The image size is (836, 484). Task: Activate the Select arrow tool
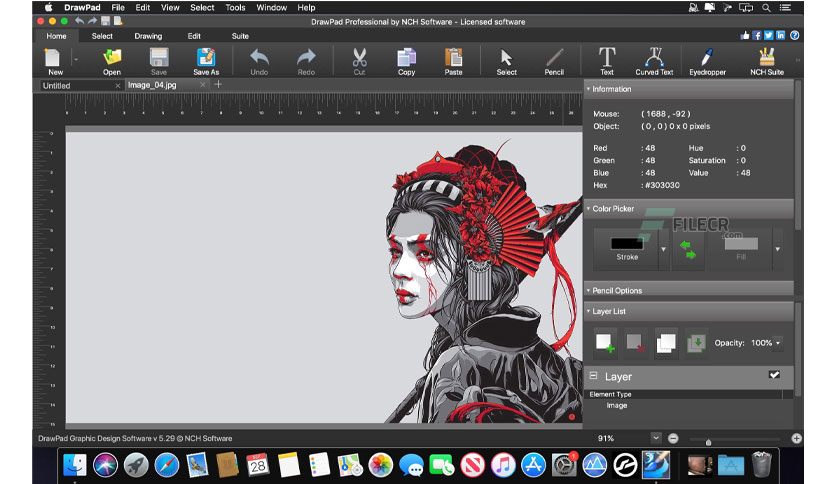click(507, 61)
